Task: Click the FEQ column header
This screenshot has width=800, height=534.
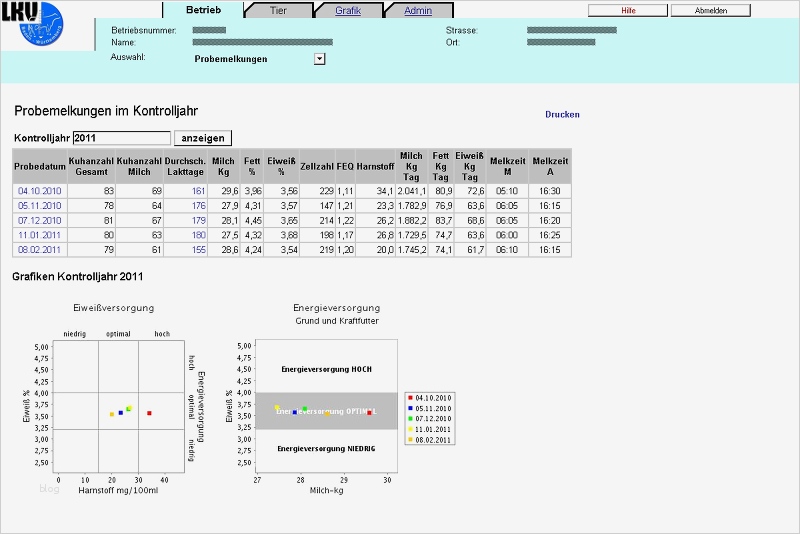Action: tap(345, 167)
